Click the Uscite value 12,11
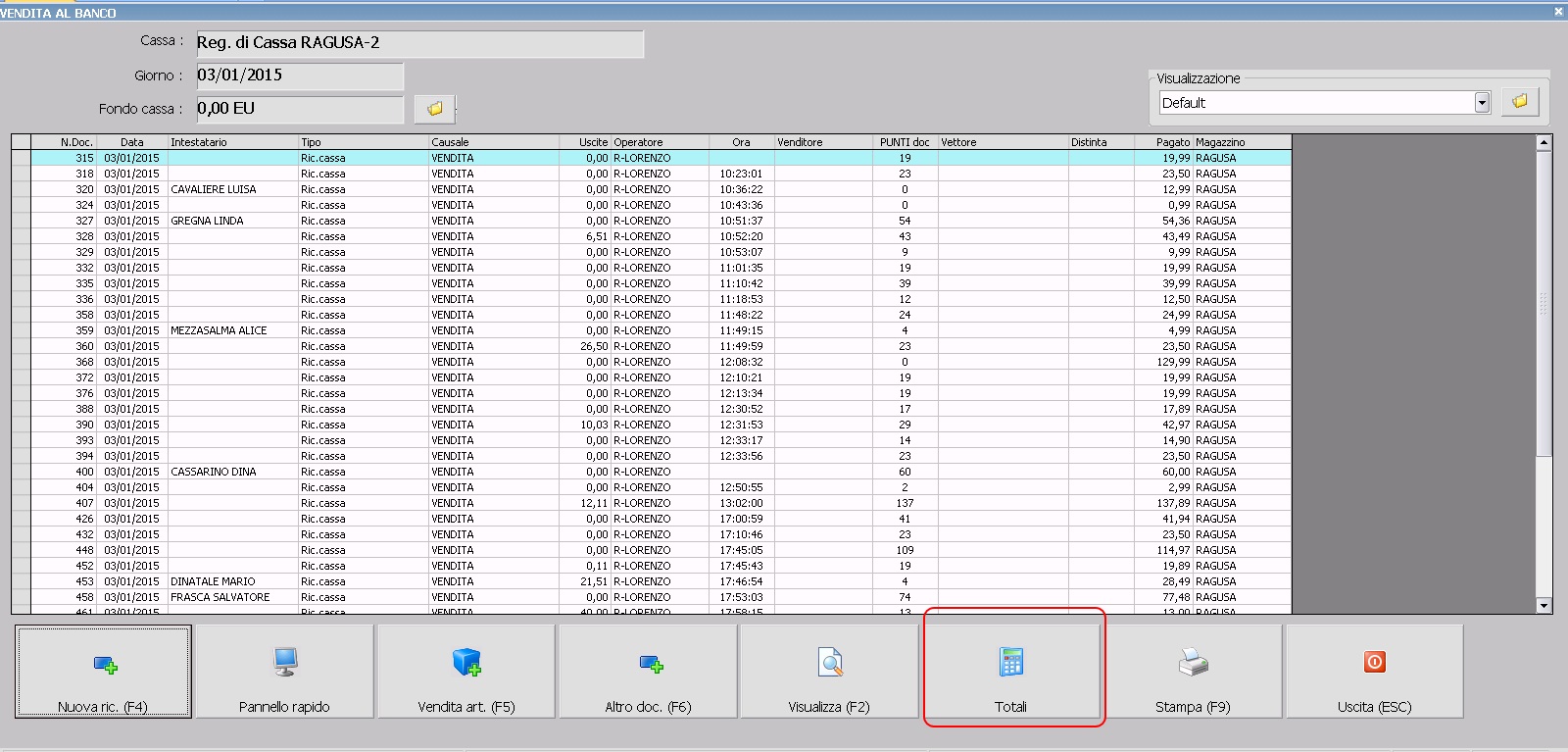The image size is (1568, 752). point(594,503)
